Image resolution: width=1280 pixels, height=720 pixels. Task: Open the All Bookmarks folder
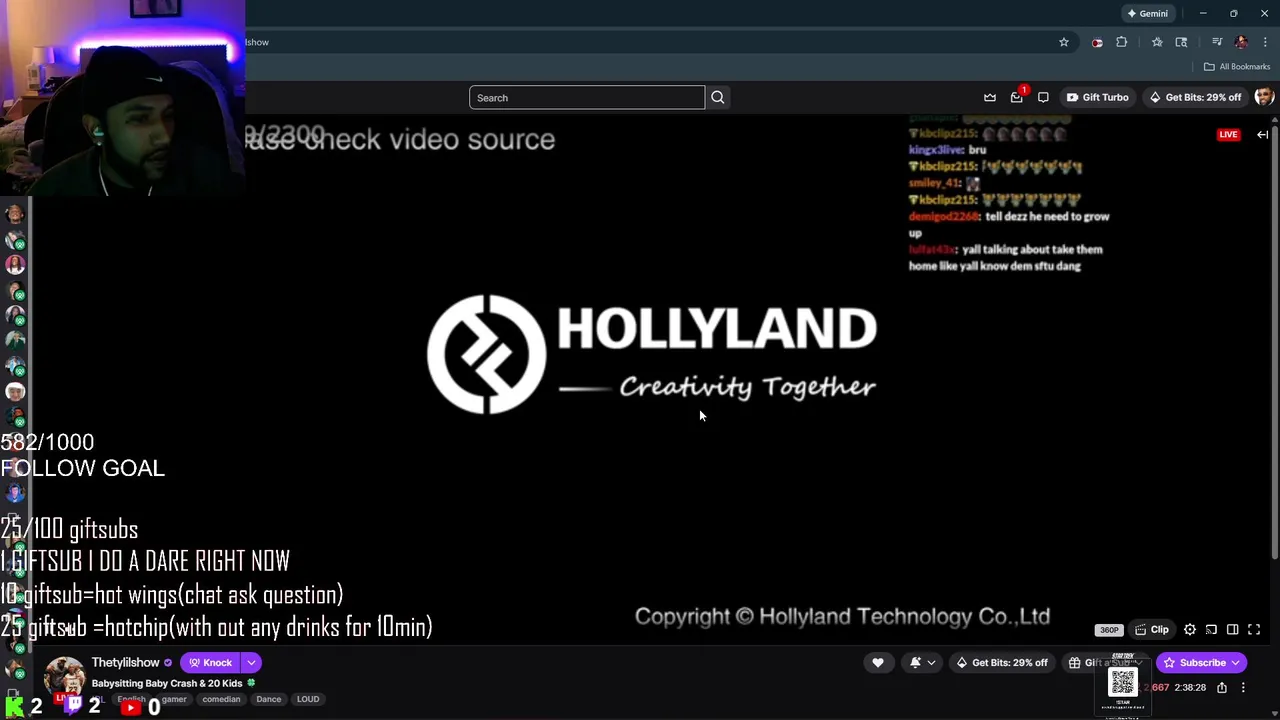[1237, 66]
